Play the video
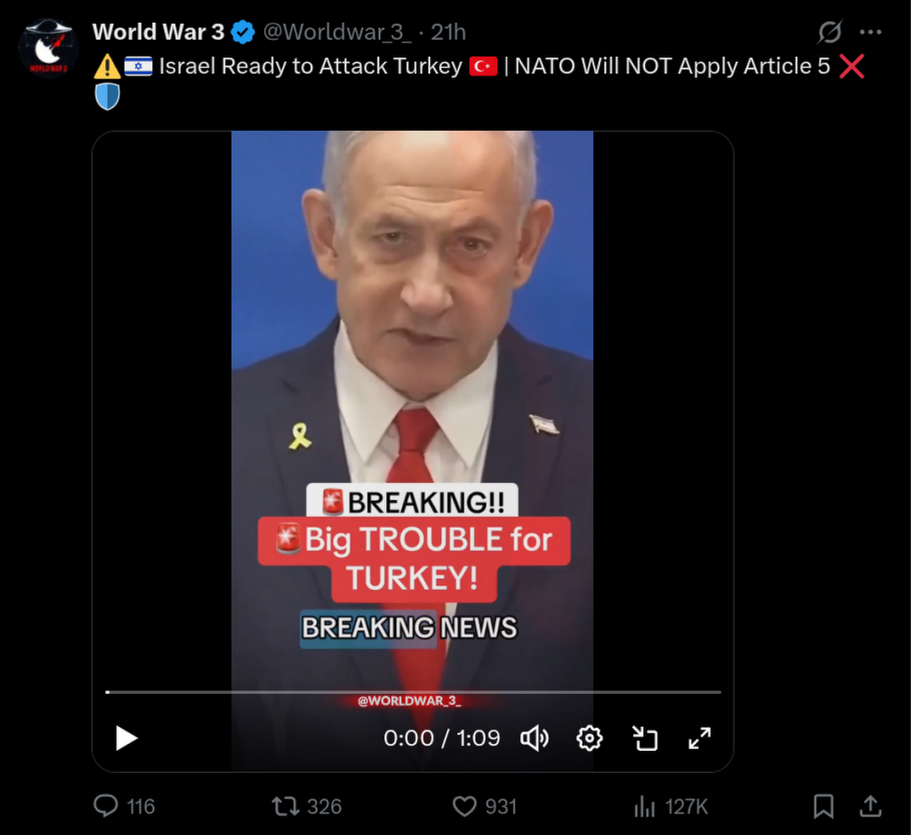 coord(126,738)
